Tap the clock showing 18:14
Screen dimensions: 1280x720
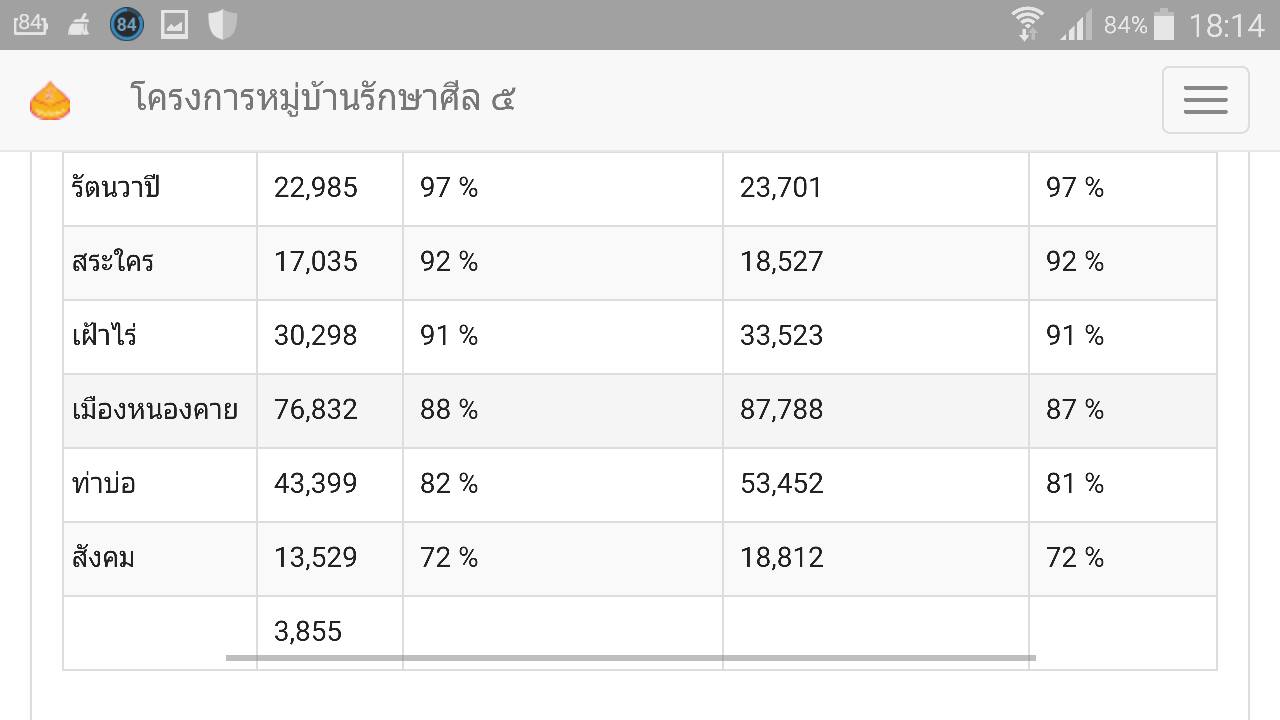click(x=1226, y=25)
